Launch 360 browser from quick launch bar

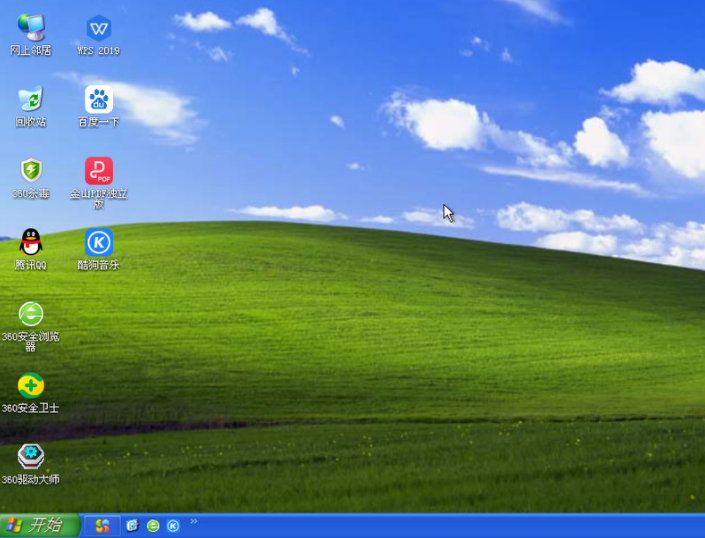coord(153,525)
